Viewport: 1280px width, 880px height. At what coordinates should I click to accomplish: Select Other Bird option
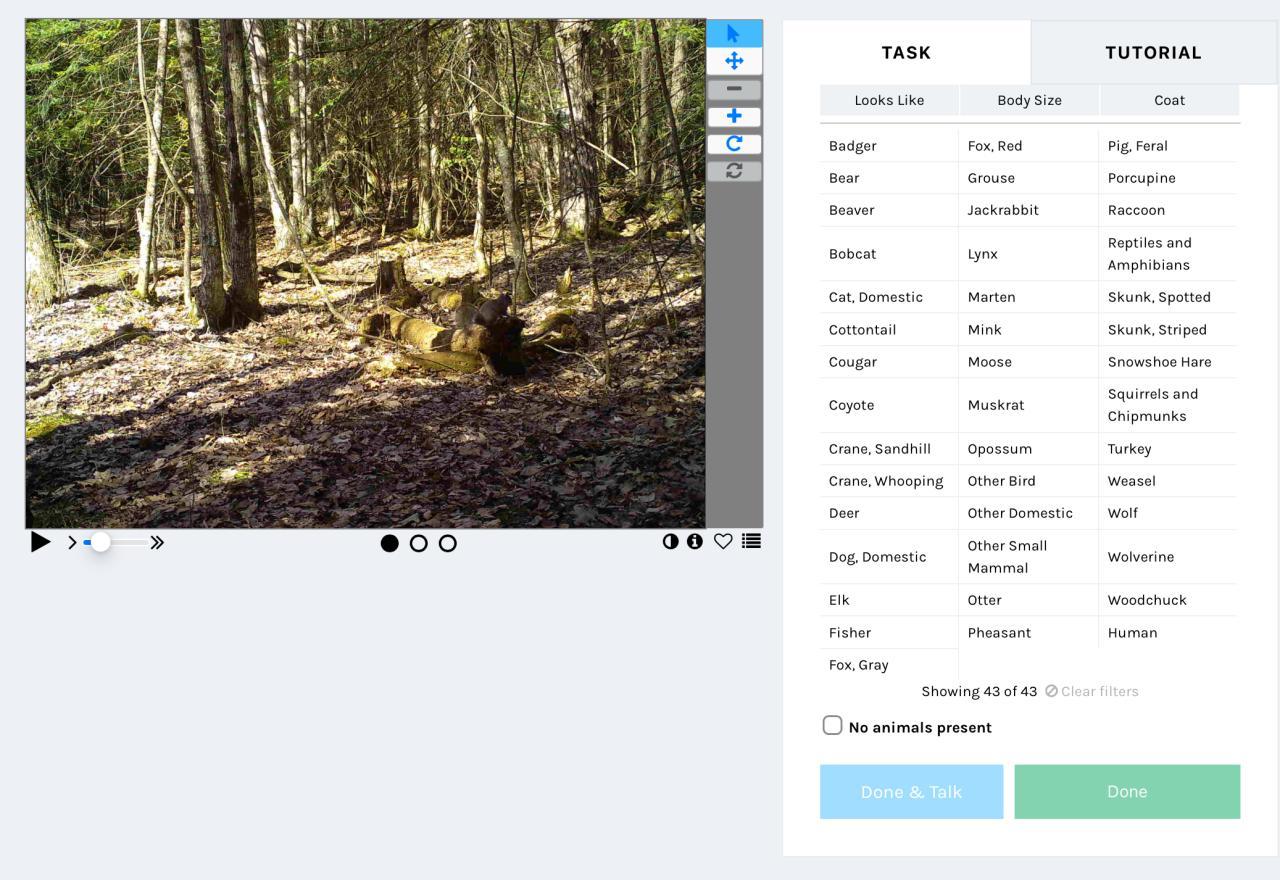pos(1029,481)
